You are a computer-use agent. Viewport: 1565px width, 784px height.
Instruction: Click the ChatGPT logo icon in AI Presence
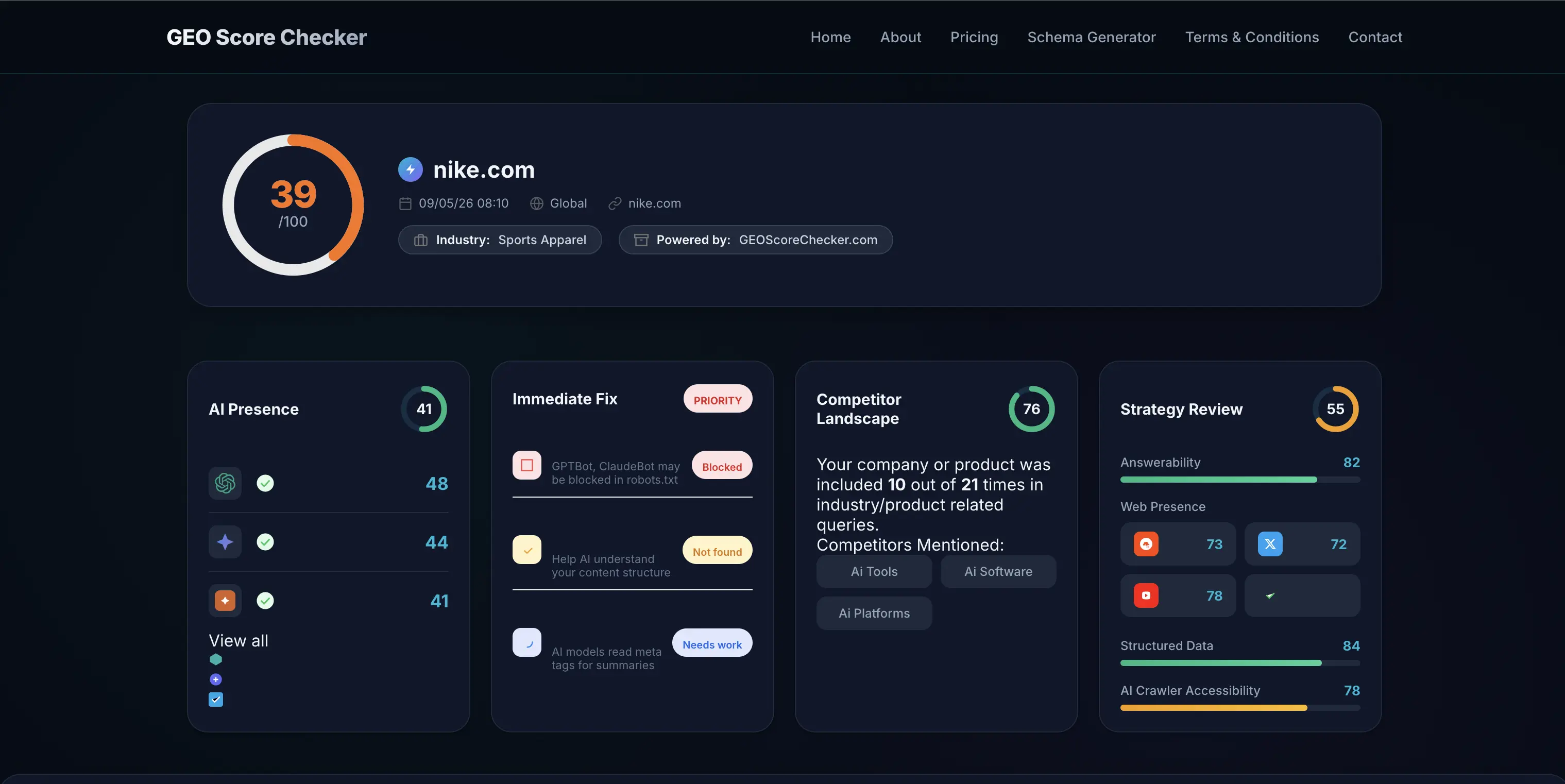tap(225, 483)
